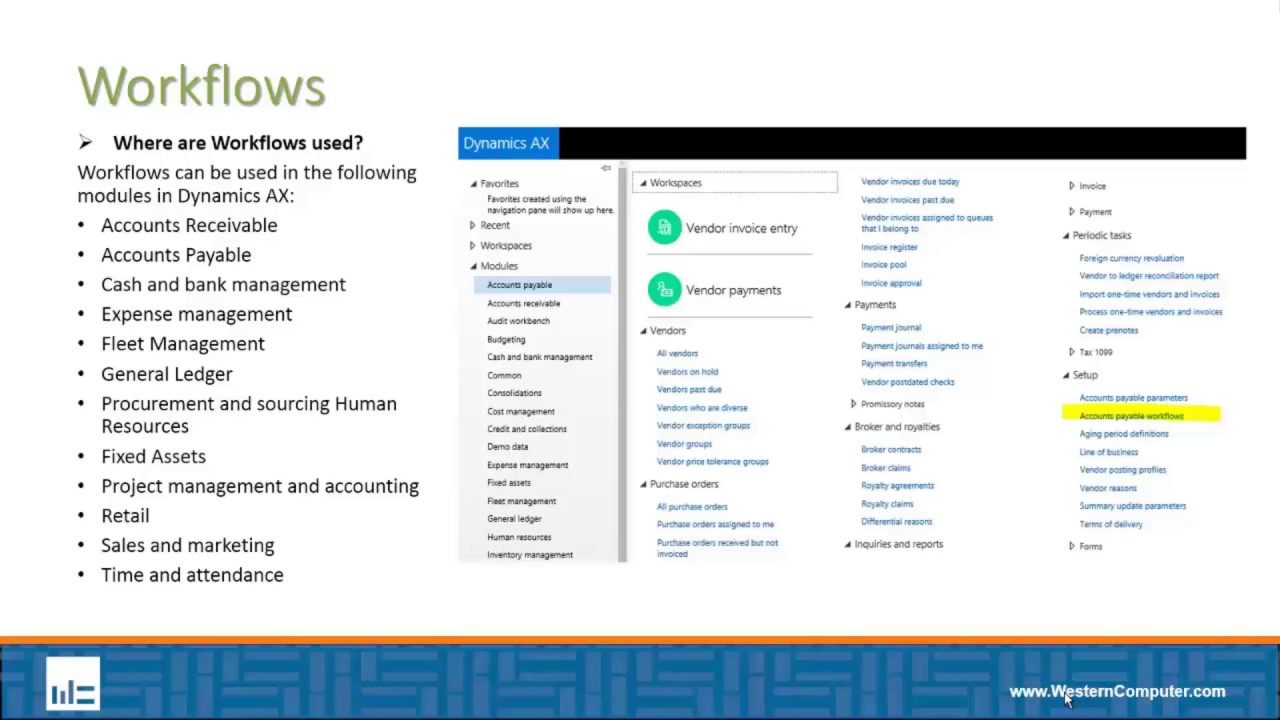Open the Common module
1280x720 pixels.
tap(504, 375)
